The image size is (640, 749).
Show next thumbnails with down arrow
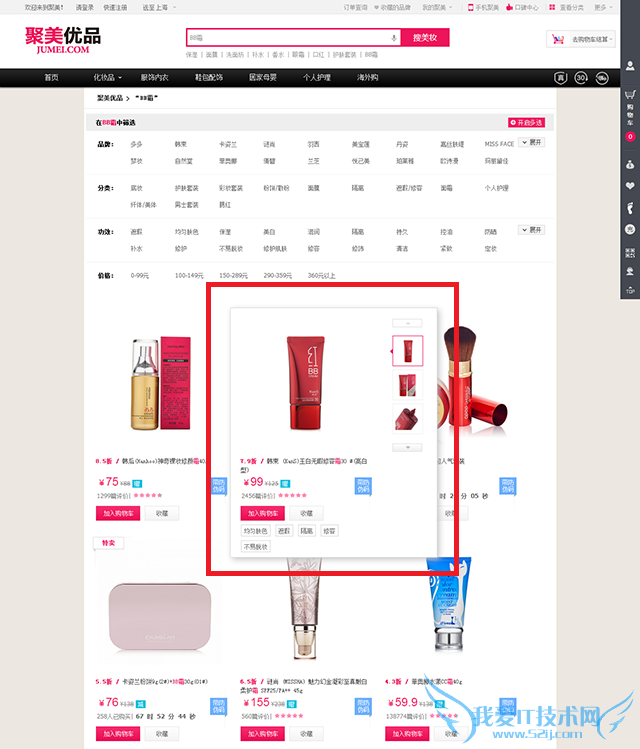coord(407,448)
